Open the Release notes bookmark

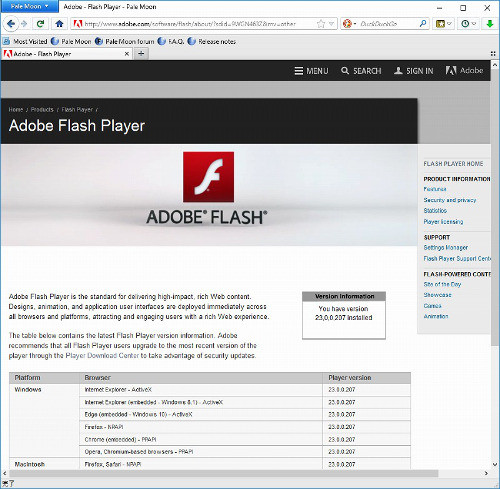(x=212, y=41)
